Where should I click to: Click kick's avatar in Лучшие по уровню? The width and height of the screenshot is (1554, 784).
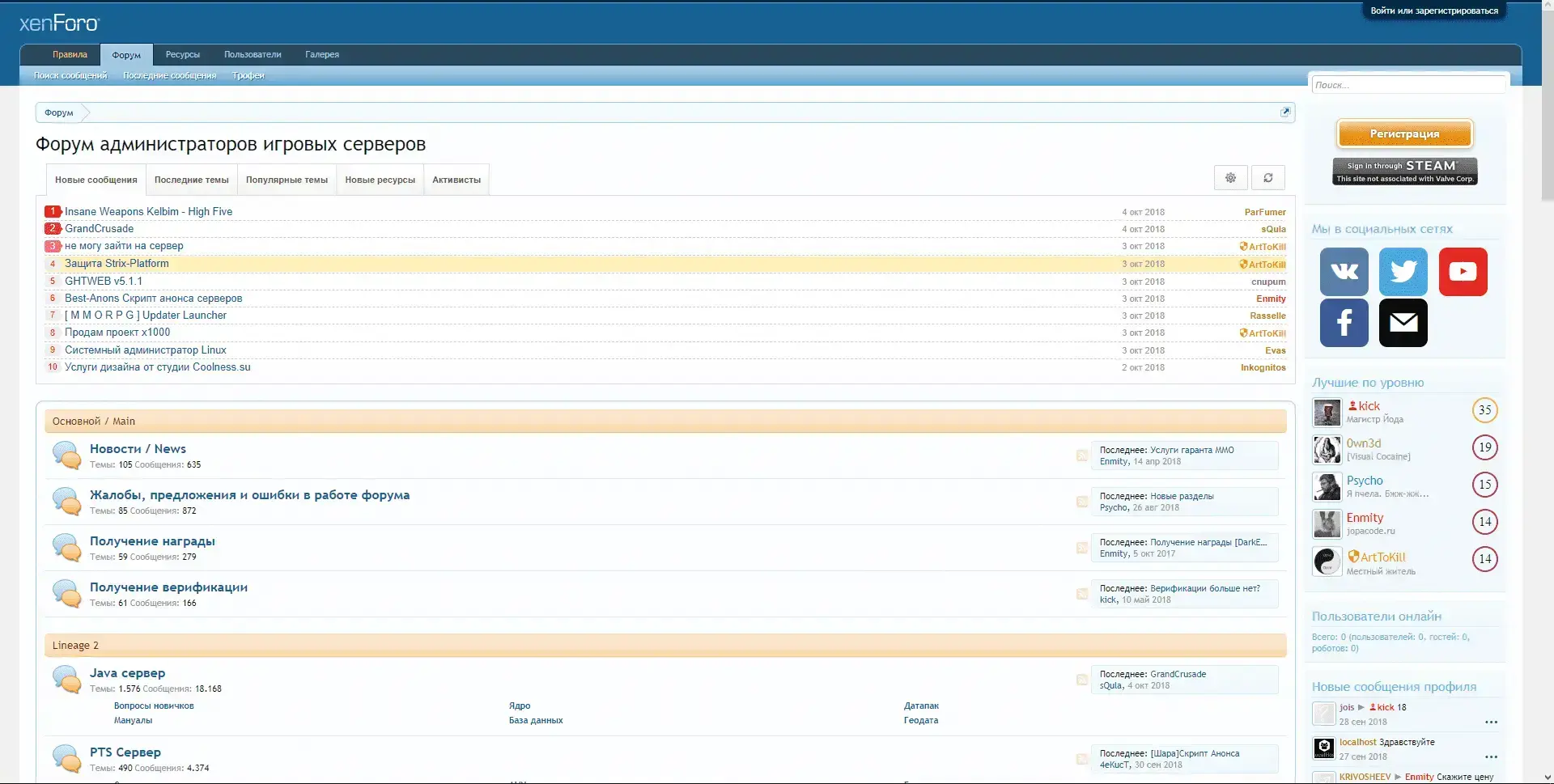coord(1327,413)
